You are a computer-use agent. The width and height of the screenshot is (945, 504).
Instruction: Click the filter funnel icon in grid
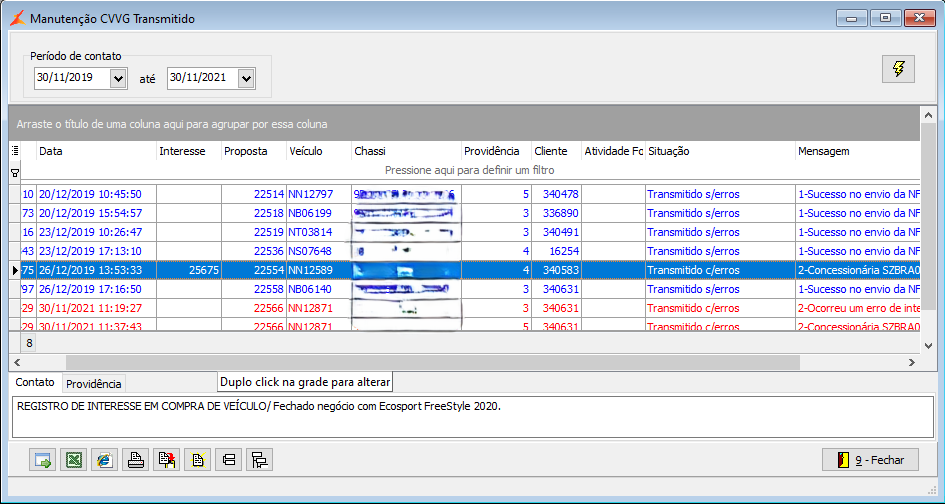(15, 172)
